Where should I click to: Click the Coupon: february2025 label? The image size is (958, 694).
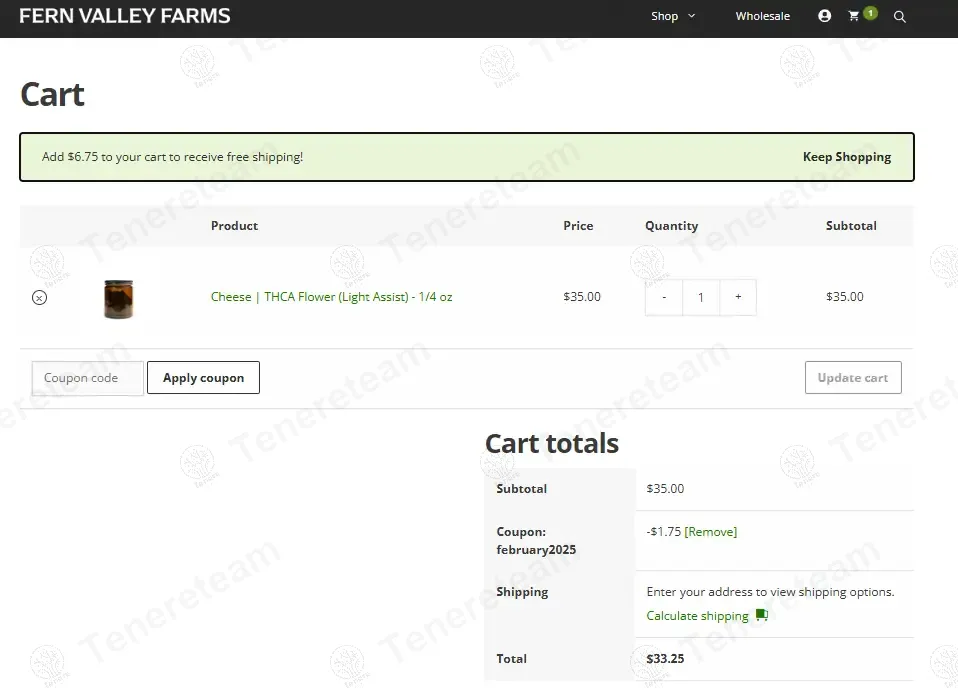536,541
